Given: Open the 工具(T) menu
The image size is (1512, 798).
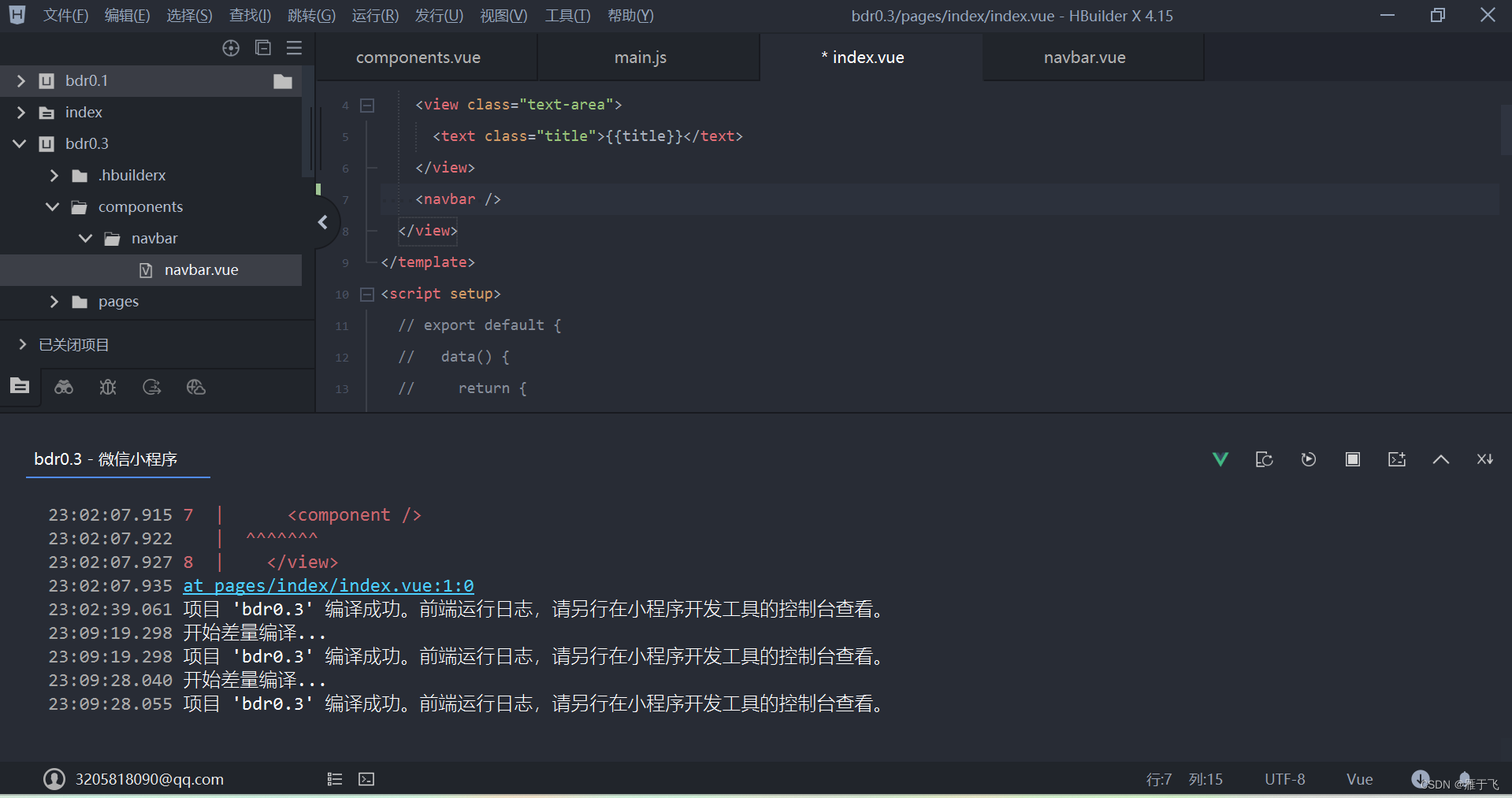Looking at the screenshot, I should 567,16.
